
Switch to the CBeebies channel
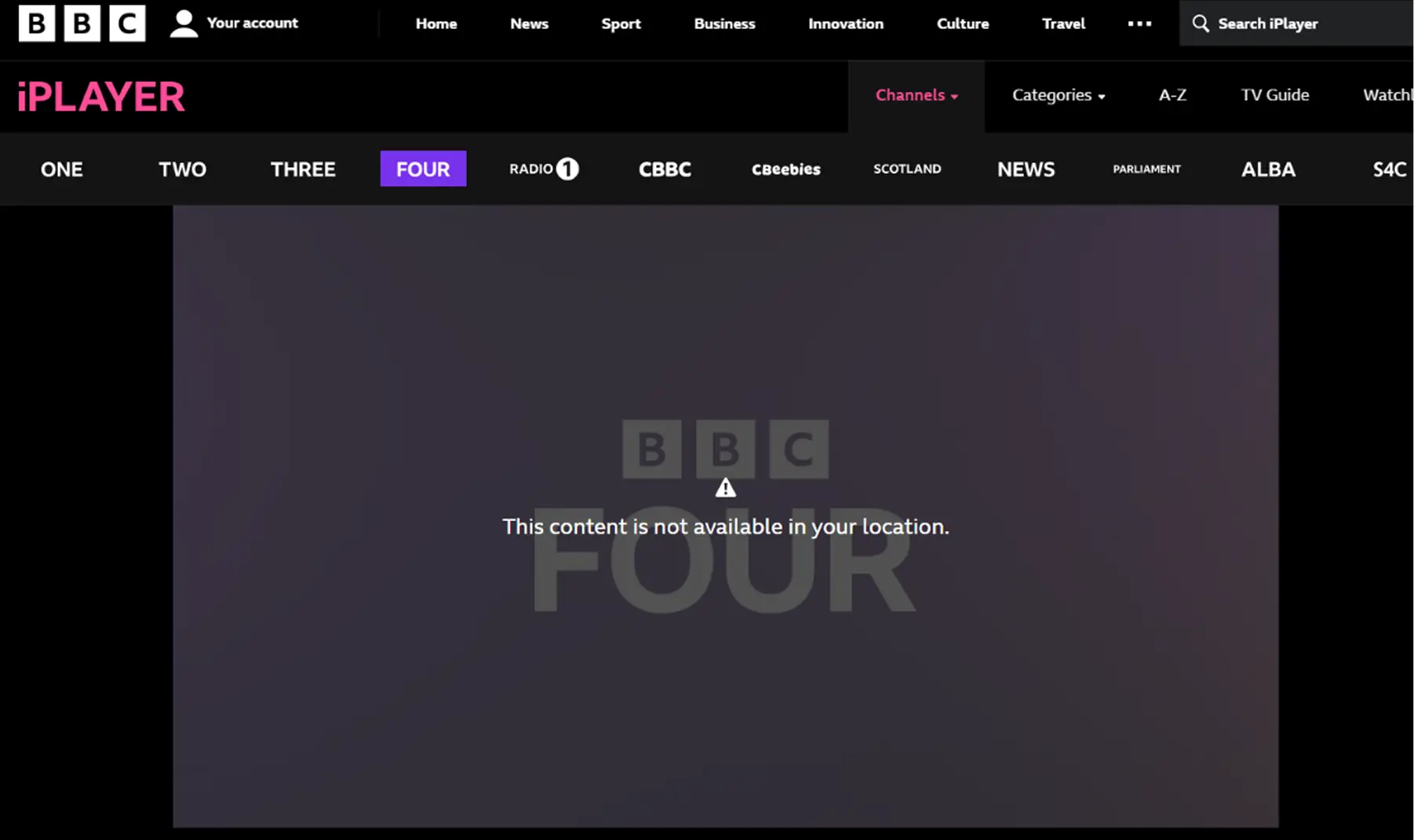pyautogui.click(x=786, y=169)
